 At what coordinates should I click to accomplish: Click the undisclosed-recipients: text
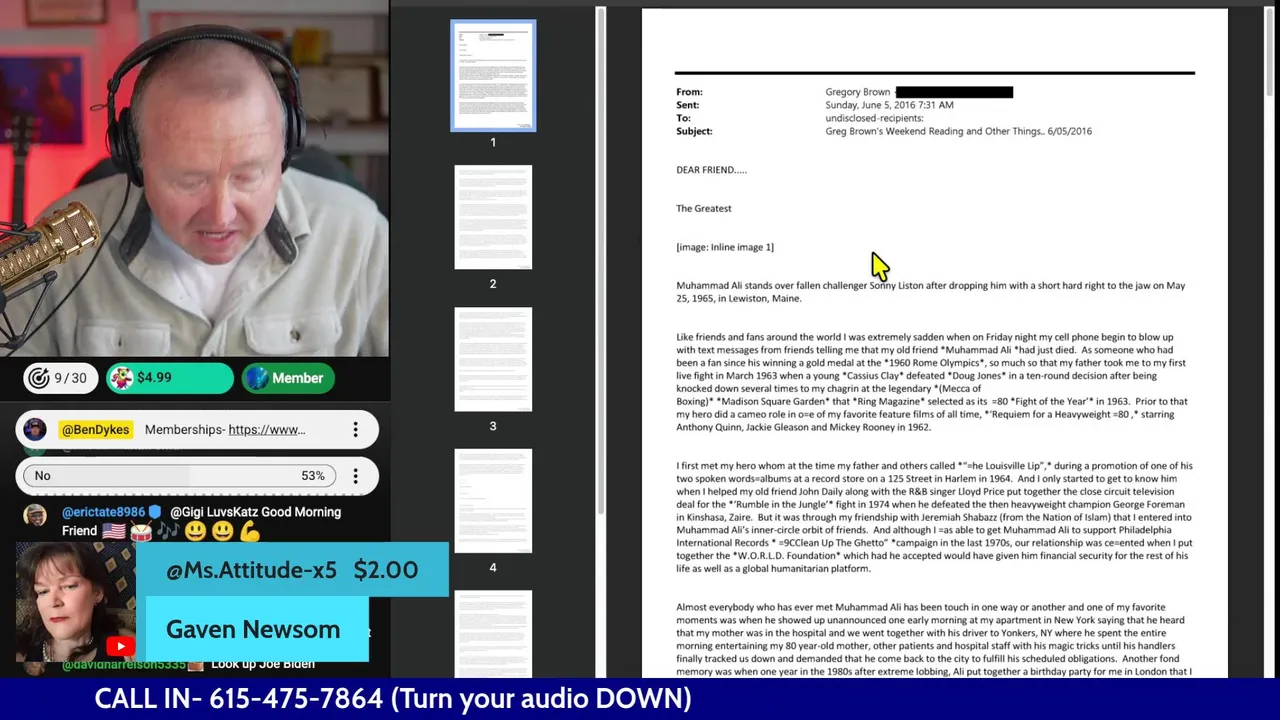(874, 118)
